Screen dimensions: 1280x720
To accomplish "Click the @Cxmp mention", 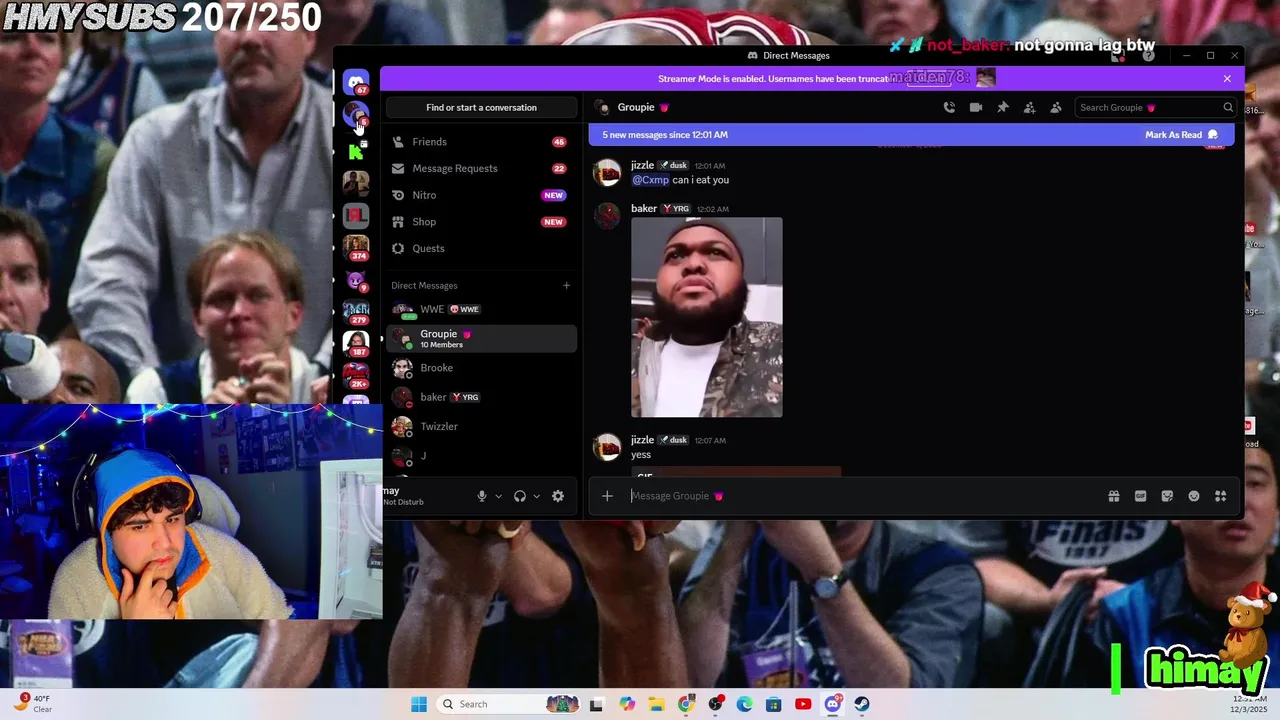I will point(650,180).
